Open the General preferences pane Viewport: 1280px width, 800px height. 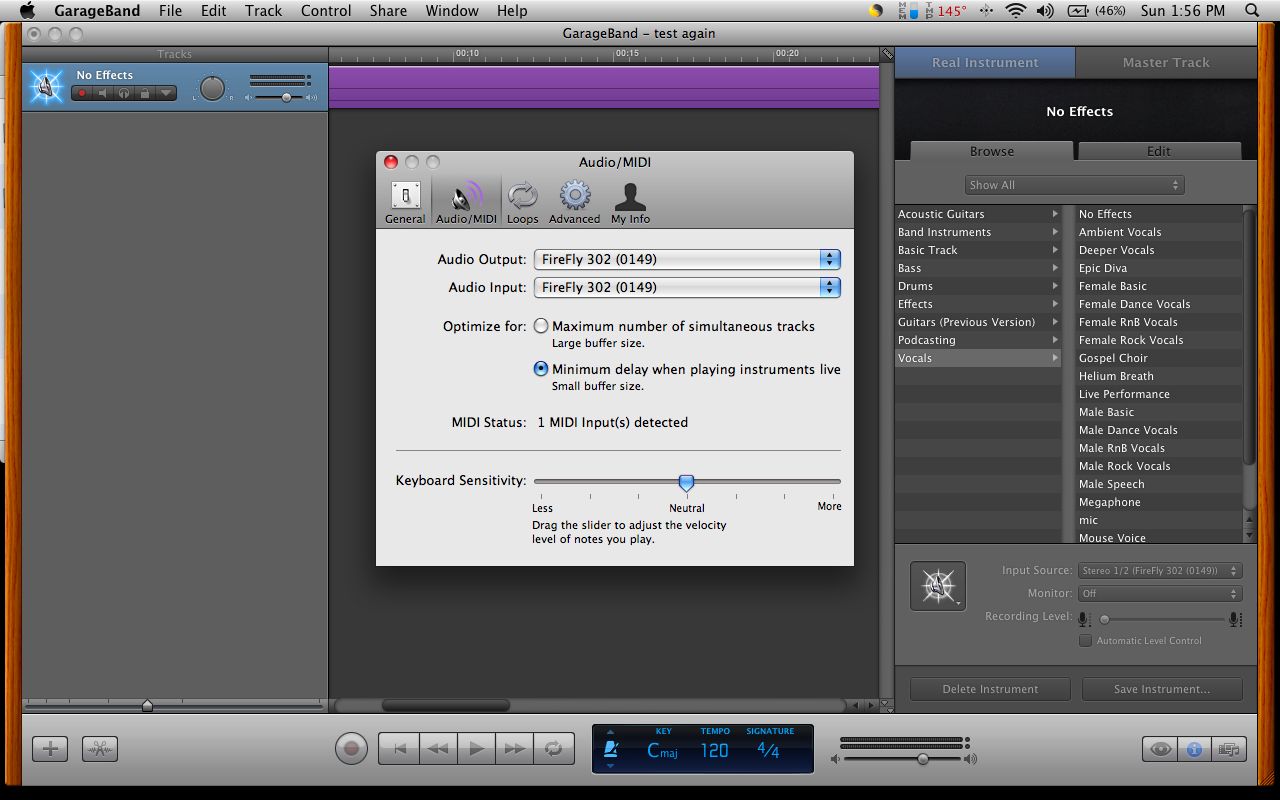click(405, 202)
